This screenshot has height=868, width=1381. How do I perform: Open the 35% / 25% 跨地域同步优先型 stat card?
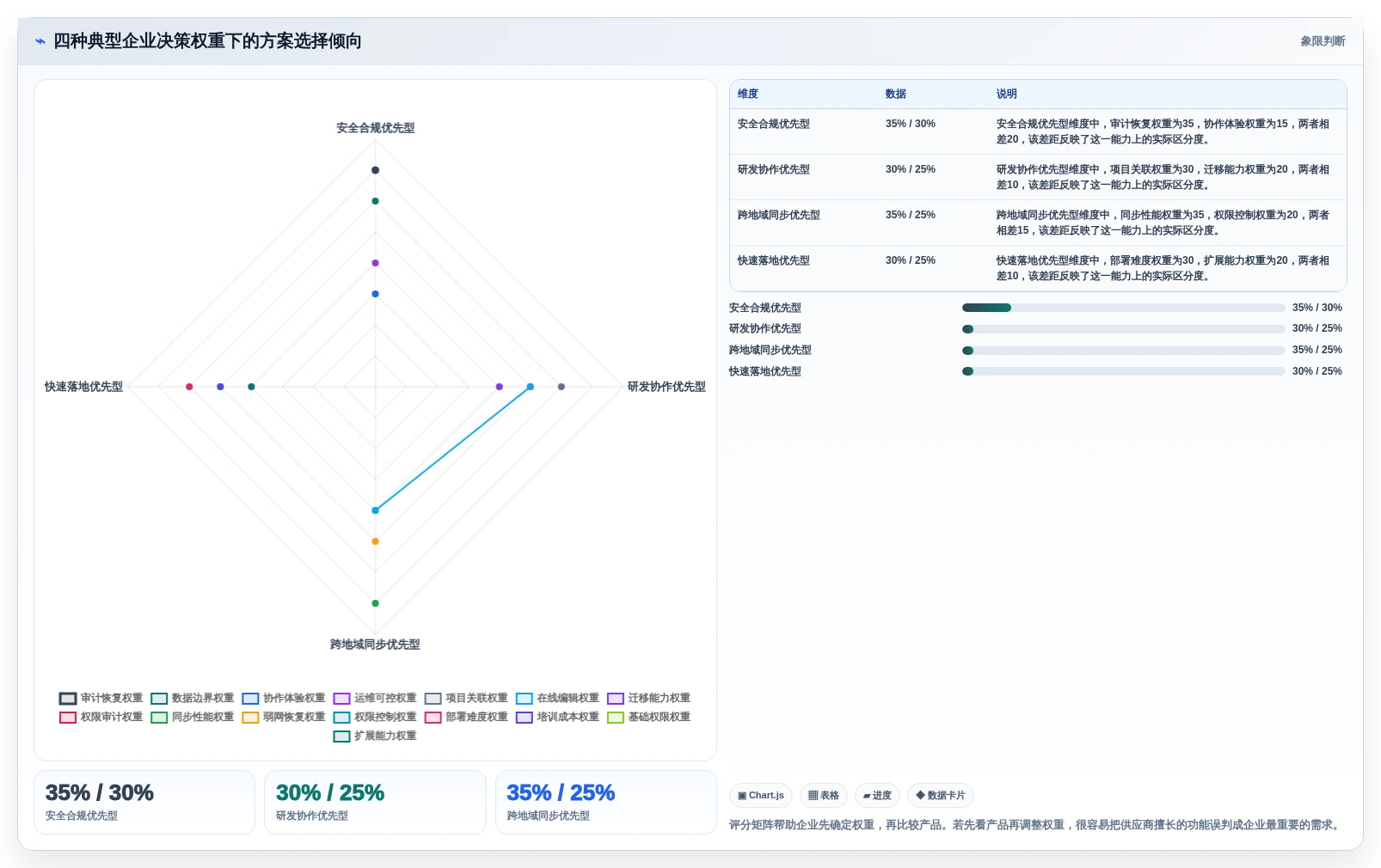[x=606, y=802]
